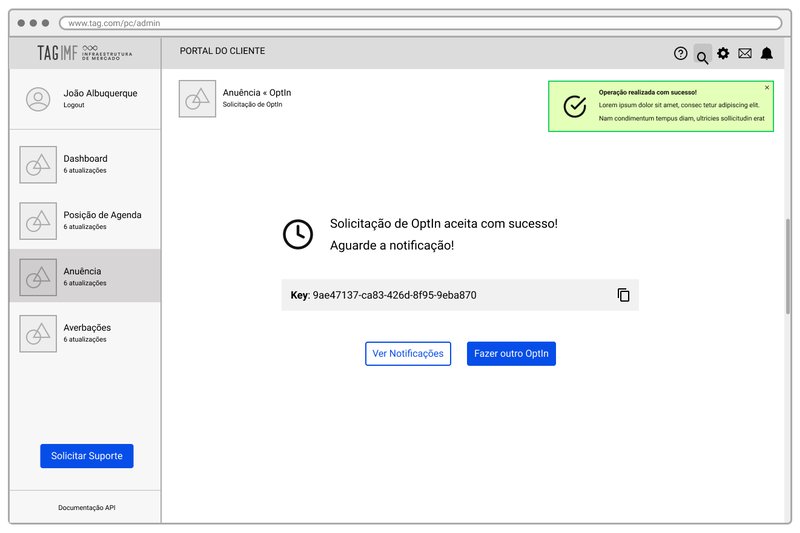This screenshot has height=533, width=800.
Task: Click the Fazer outro OptIn button
Action: 511,353
